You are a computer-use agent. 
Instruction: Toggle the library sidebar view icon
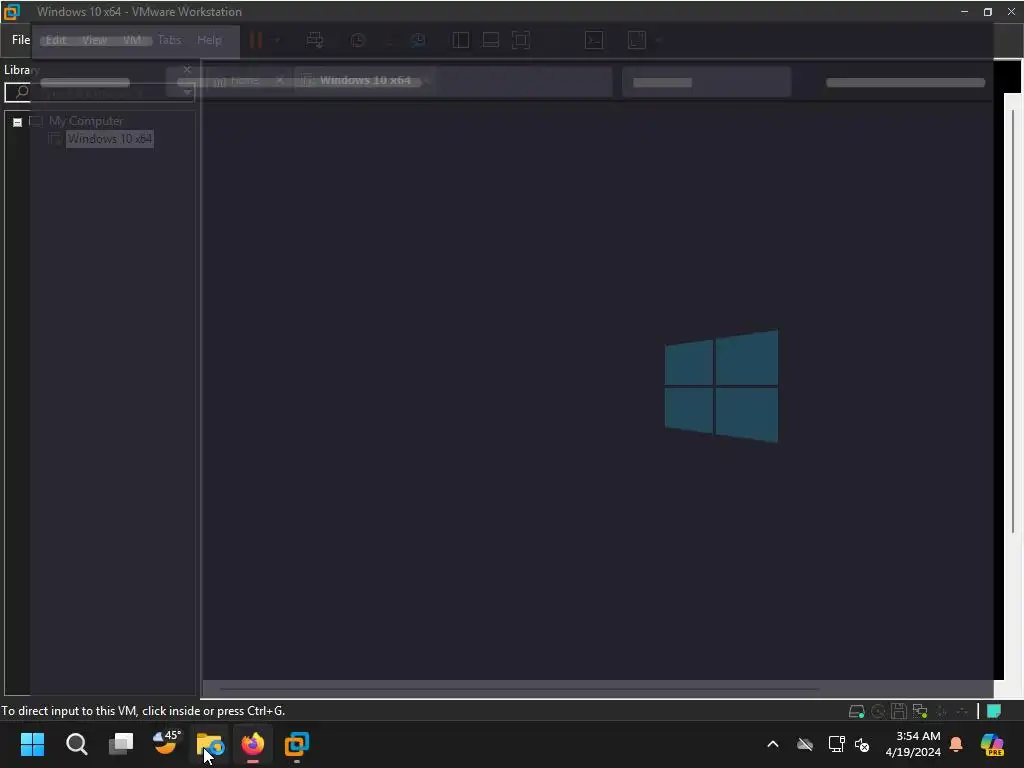(x=460, y=40)
